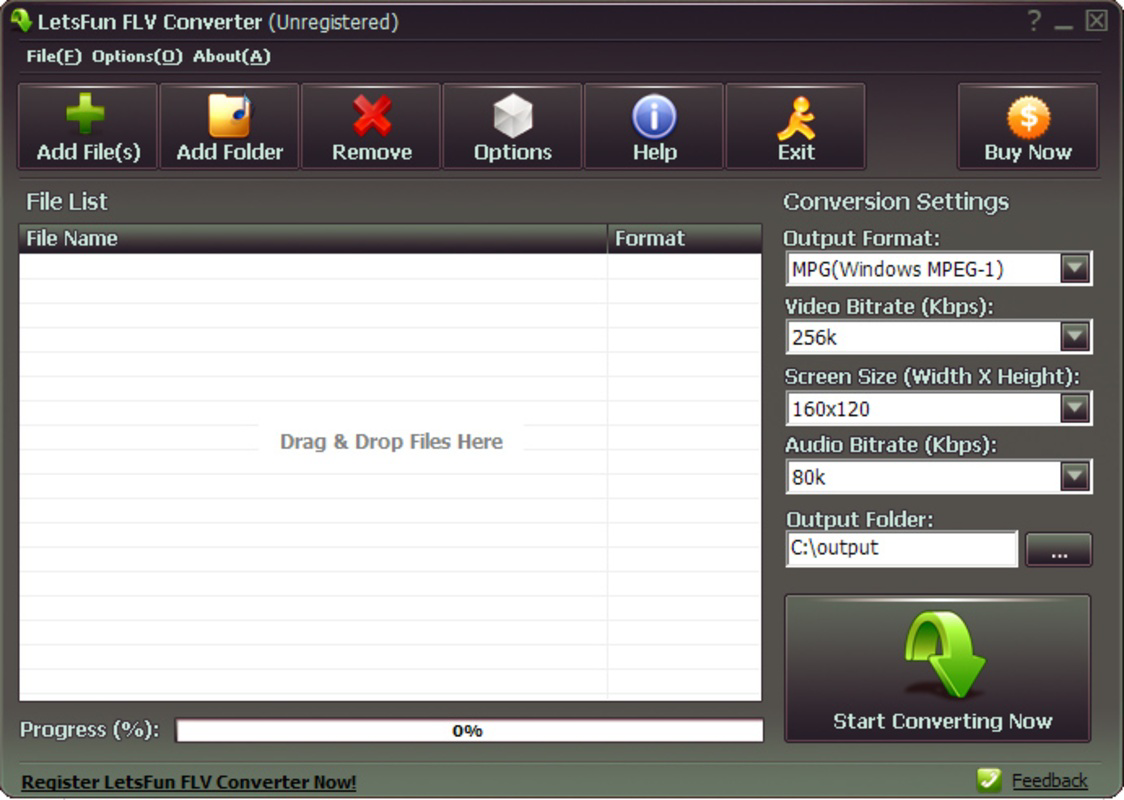Open the About(A) menu
The width and height of the screenshot is (1124, 800).
pyautogui.click(x=232, y=56)
